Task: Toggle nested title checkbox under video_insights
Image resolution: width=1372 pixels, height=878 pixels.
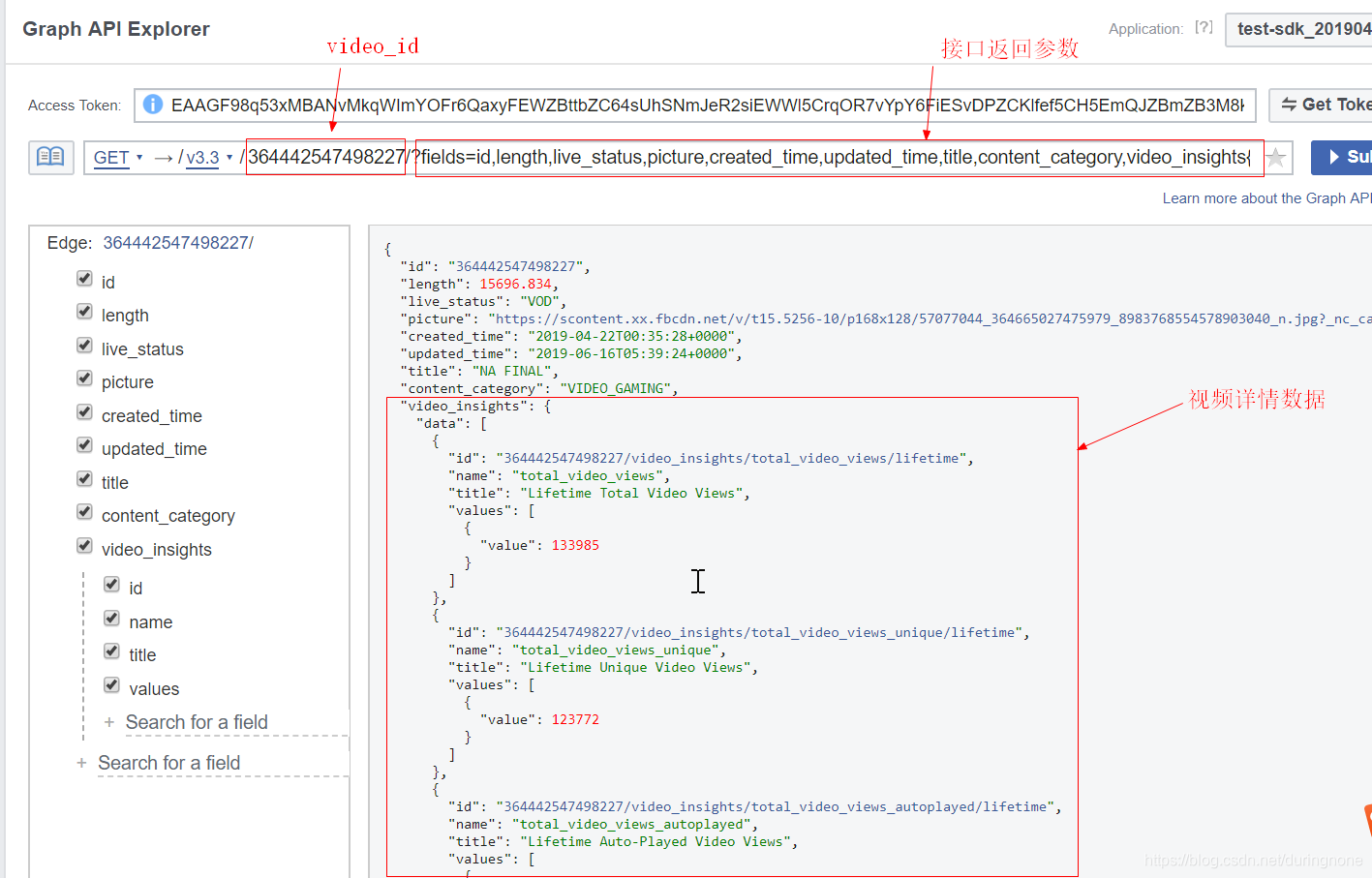Action: click(x=111, y=651)
